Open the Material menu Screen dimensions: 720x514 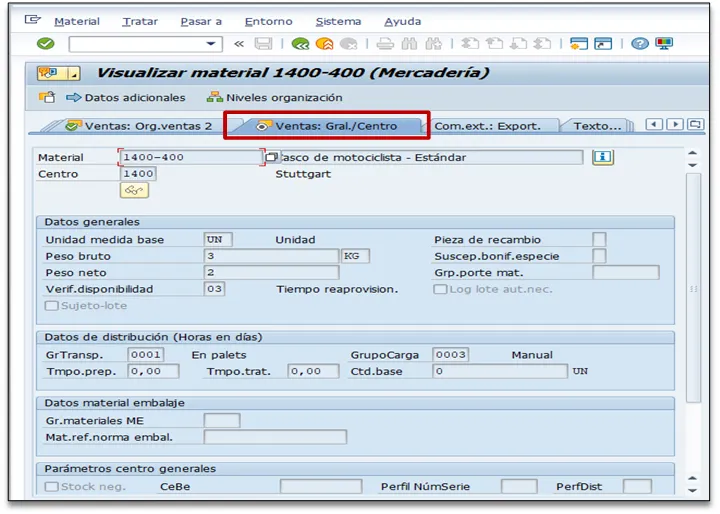click(77, 22)
